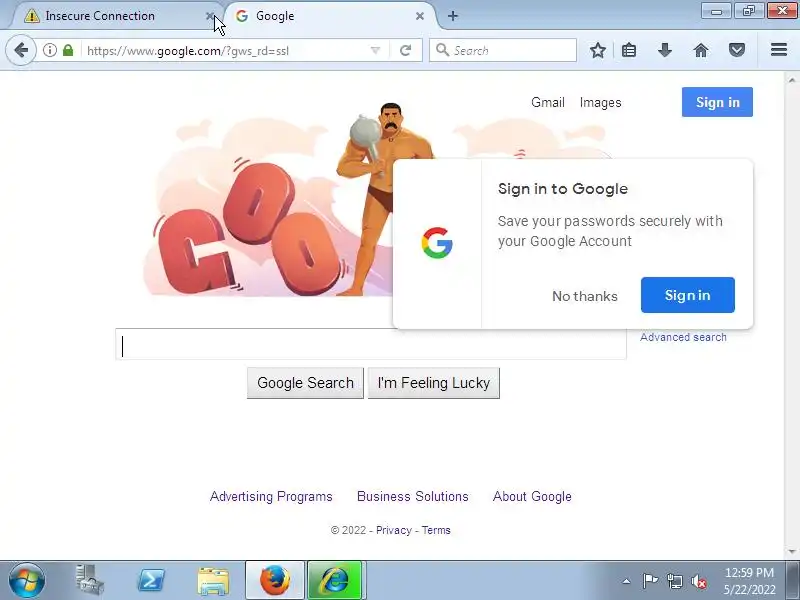The height and width of the screenshot is (600, 800).
Task: Open the Terms link in the footer
Action: click(436, 530)
